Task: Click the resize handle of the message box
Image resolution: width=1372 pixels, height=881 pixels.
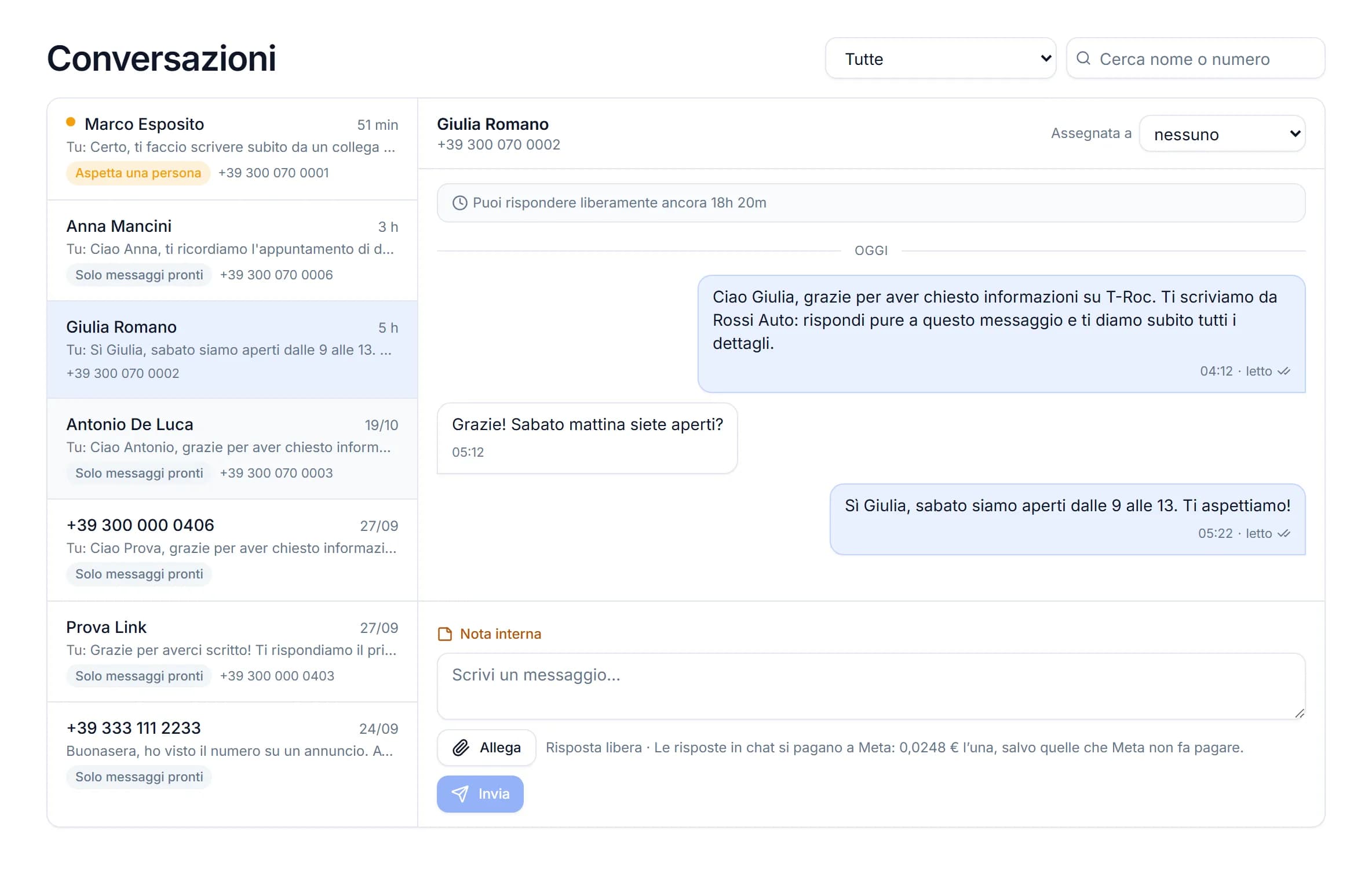Action: coord(1299,713)
